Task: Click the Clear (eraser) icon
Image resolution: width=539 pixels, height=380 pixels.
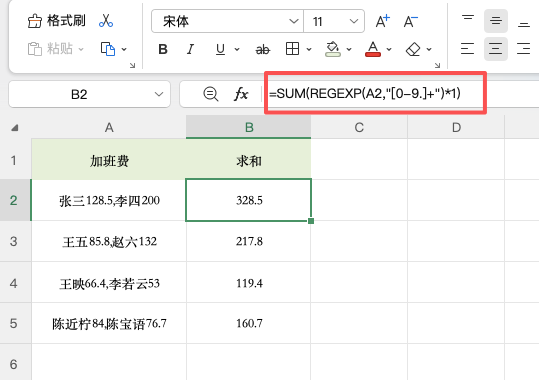Action: click(x=413, y=49)
